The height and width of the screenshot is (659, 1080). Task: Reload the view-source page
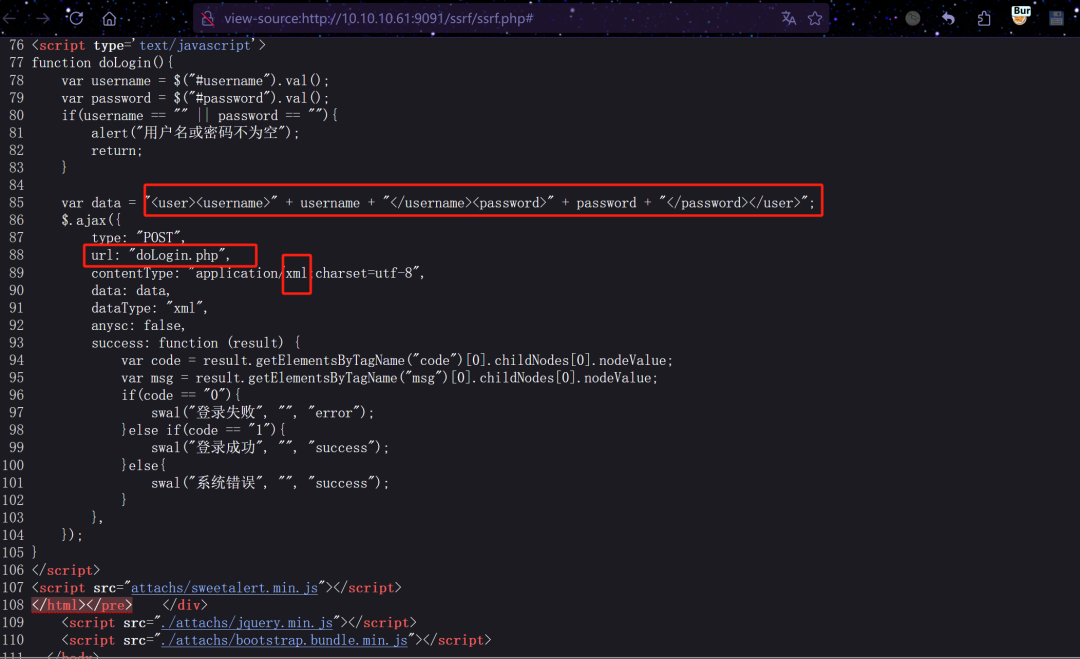(x=76, y=18)
